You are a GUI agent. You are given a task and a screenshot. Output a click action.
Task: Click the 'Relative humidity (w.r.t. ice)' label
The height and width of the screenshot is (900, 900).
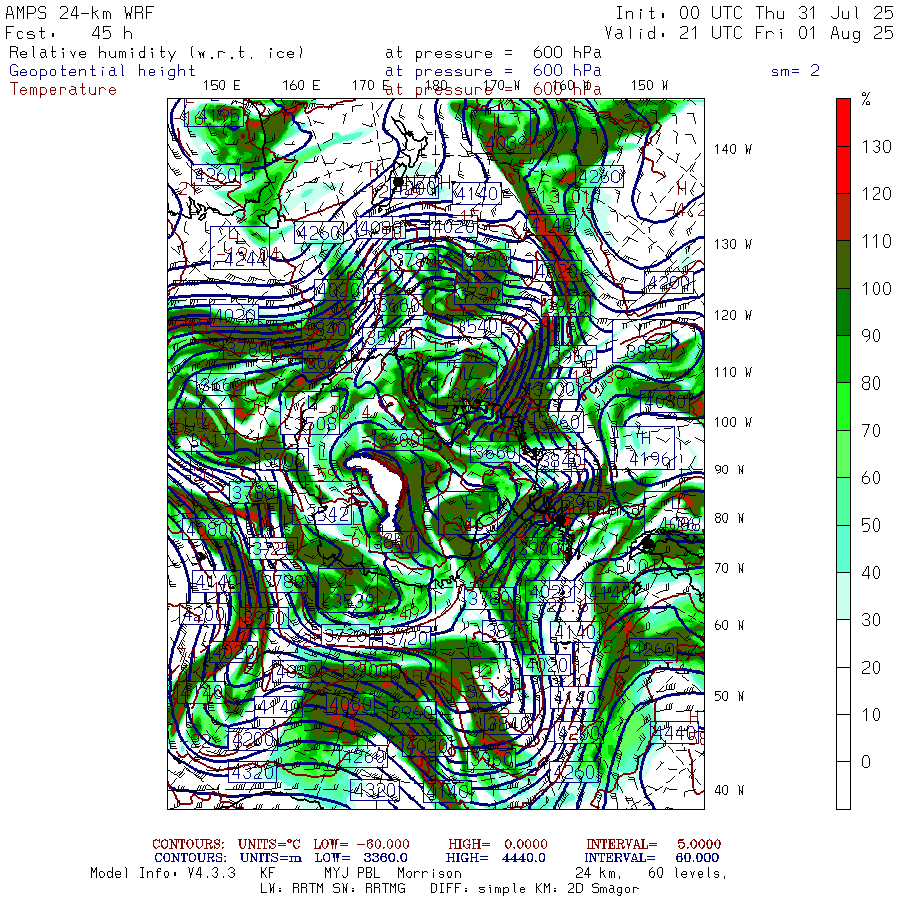pos(156,53)
